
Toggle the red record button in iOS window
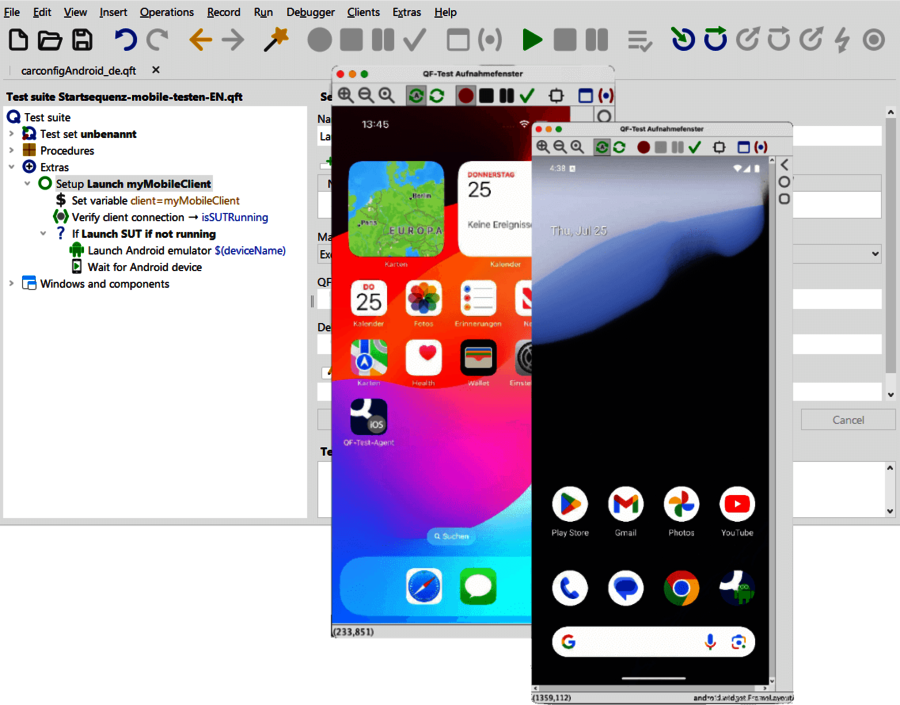click(465, 95)
